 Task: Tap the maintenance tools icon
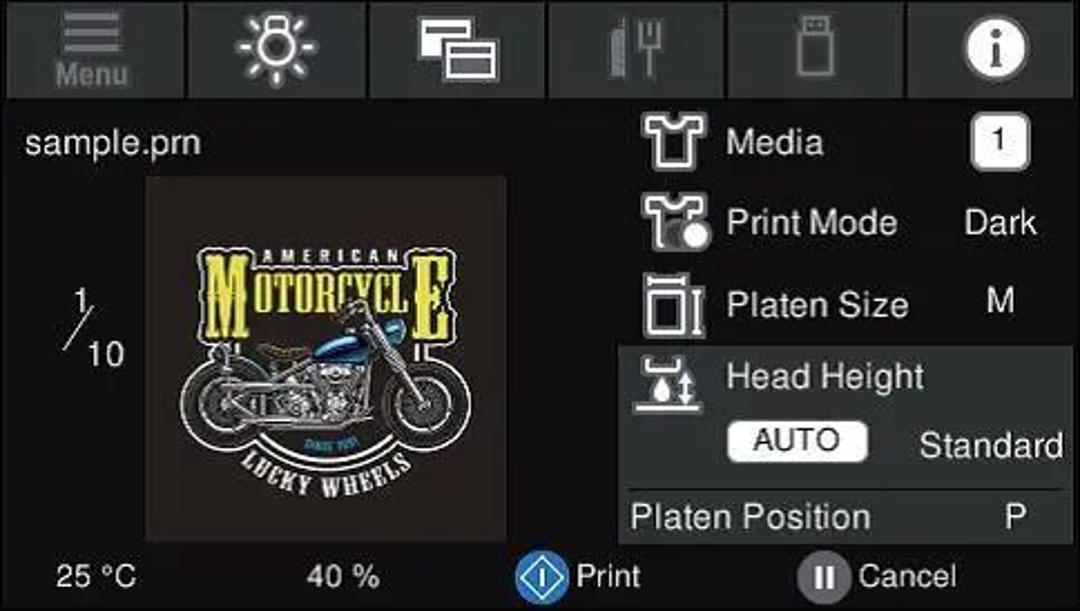click(635, 50)
